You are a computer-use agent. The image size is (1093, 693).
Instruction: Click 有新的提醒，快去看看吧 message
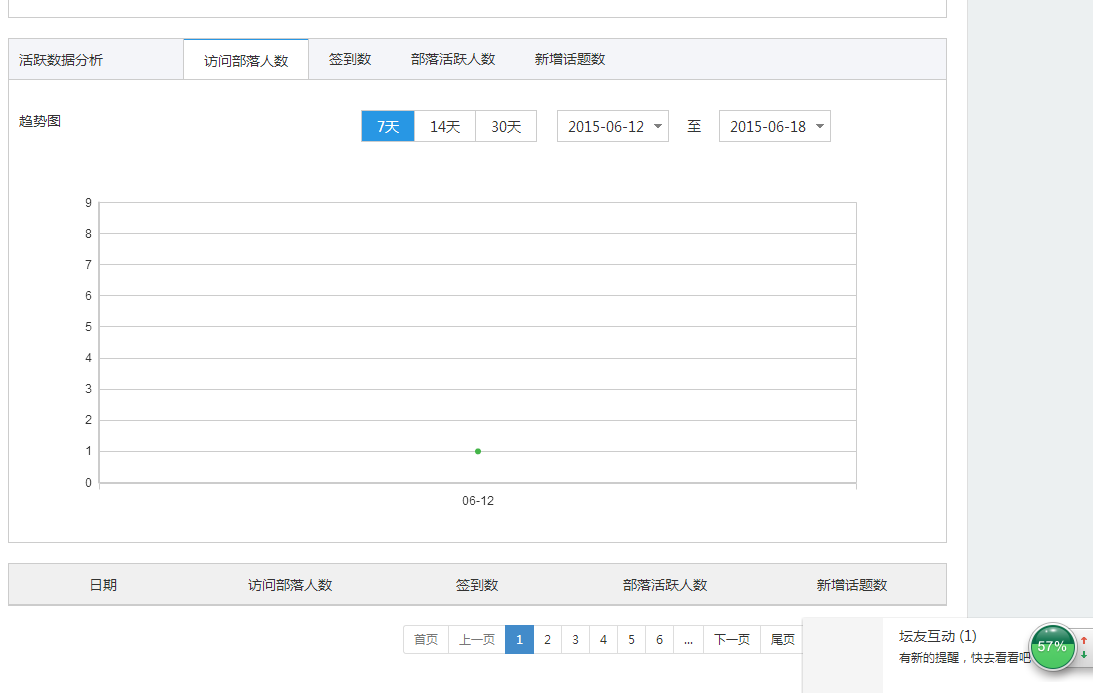click(965, 657)
